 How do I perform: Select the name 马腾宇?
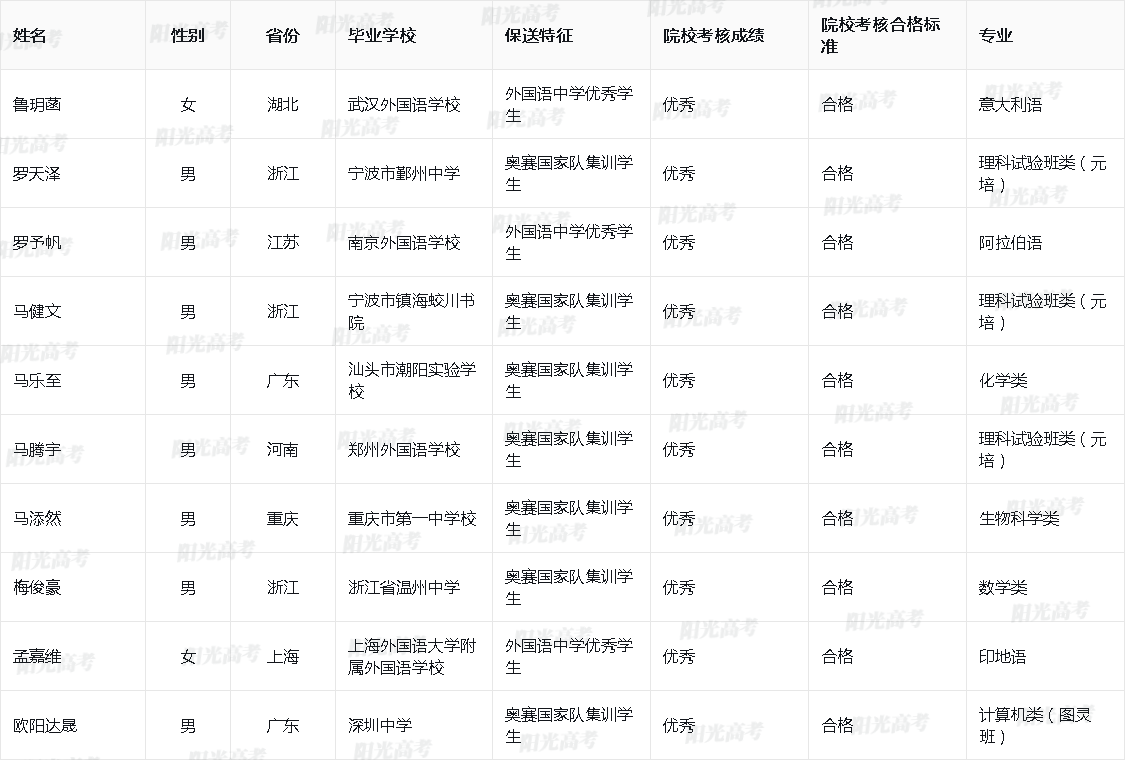coord(37,450)
